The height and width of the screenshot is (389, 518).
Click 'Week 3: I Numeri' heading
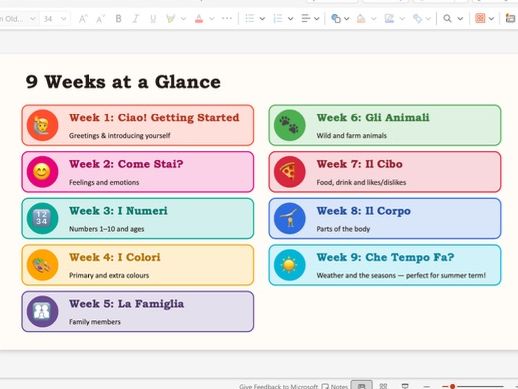point(118,211)
